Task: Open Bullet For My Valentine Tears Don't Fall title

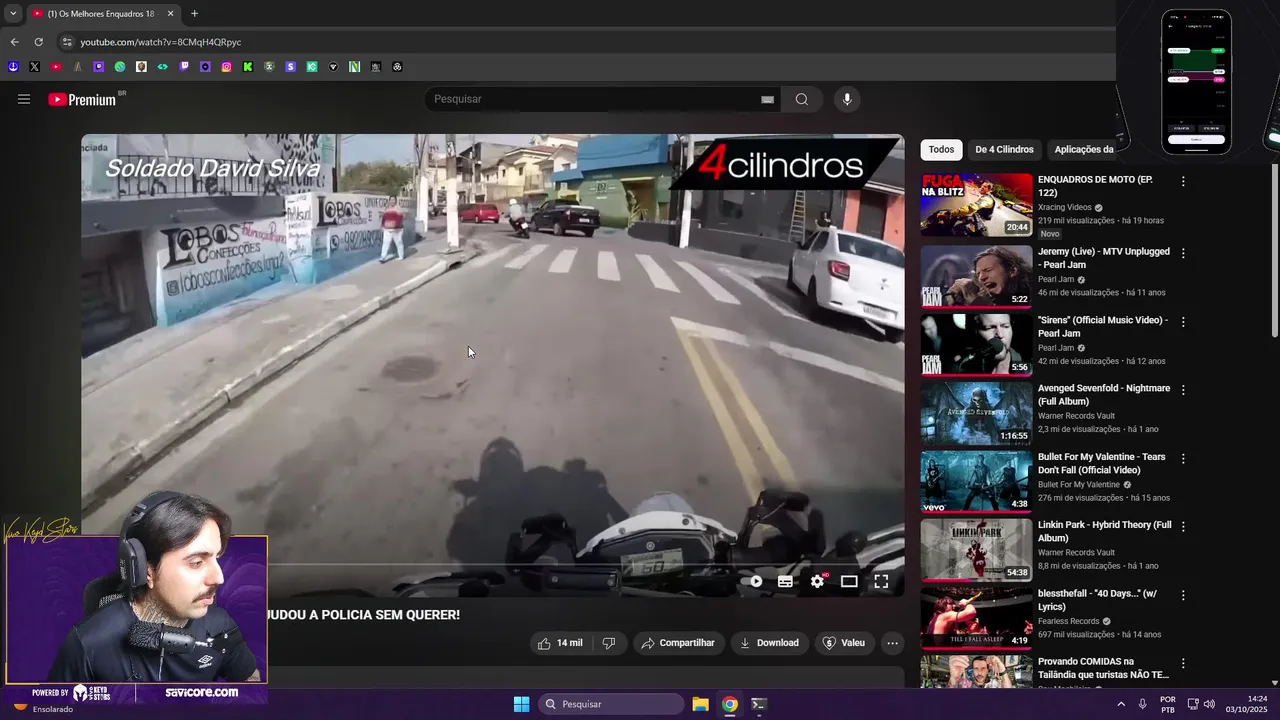Action: tap(1101, 463)
